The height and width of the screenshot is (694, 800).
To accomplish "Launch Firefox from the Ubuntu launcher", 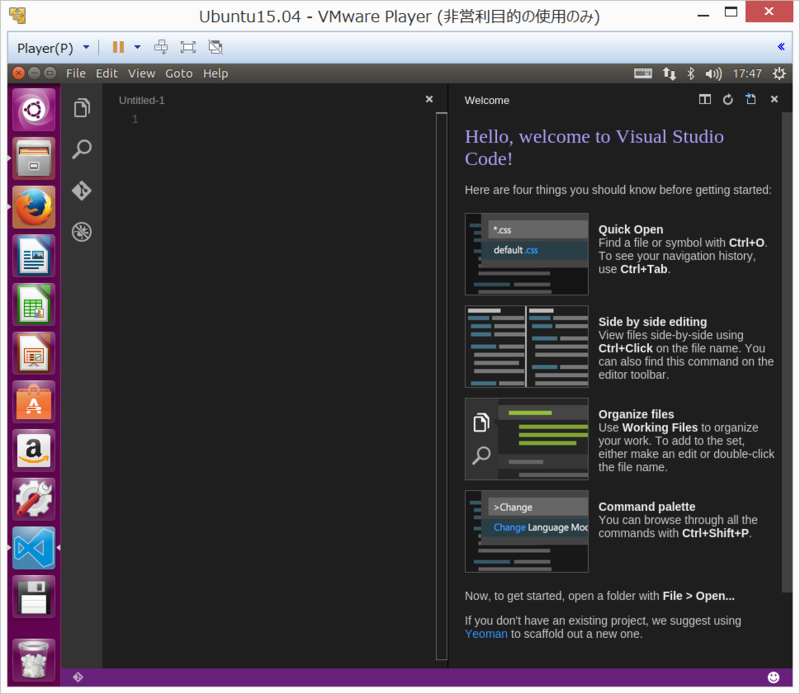I will 34,207.
